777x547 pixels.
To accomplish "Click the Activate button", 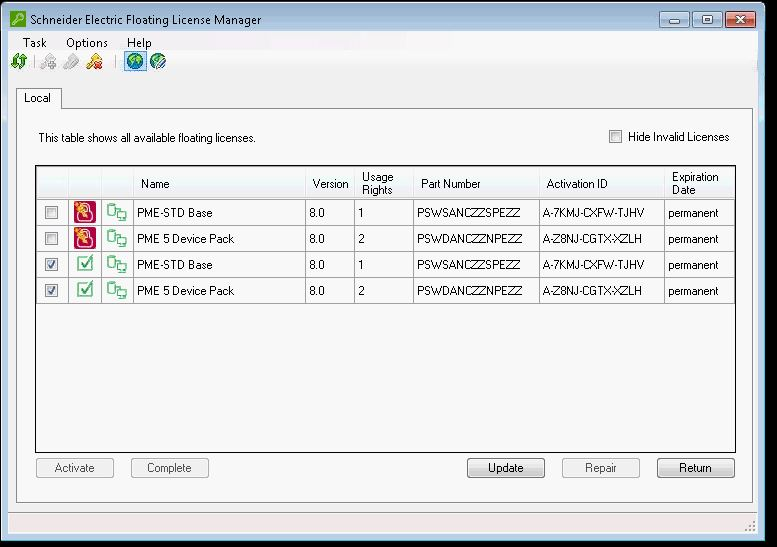I will pos(75,468).
